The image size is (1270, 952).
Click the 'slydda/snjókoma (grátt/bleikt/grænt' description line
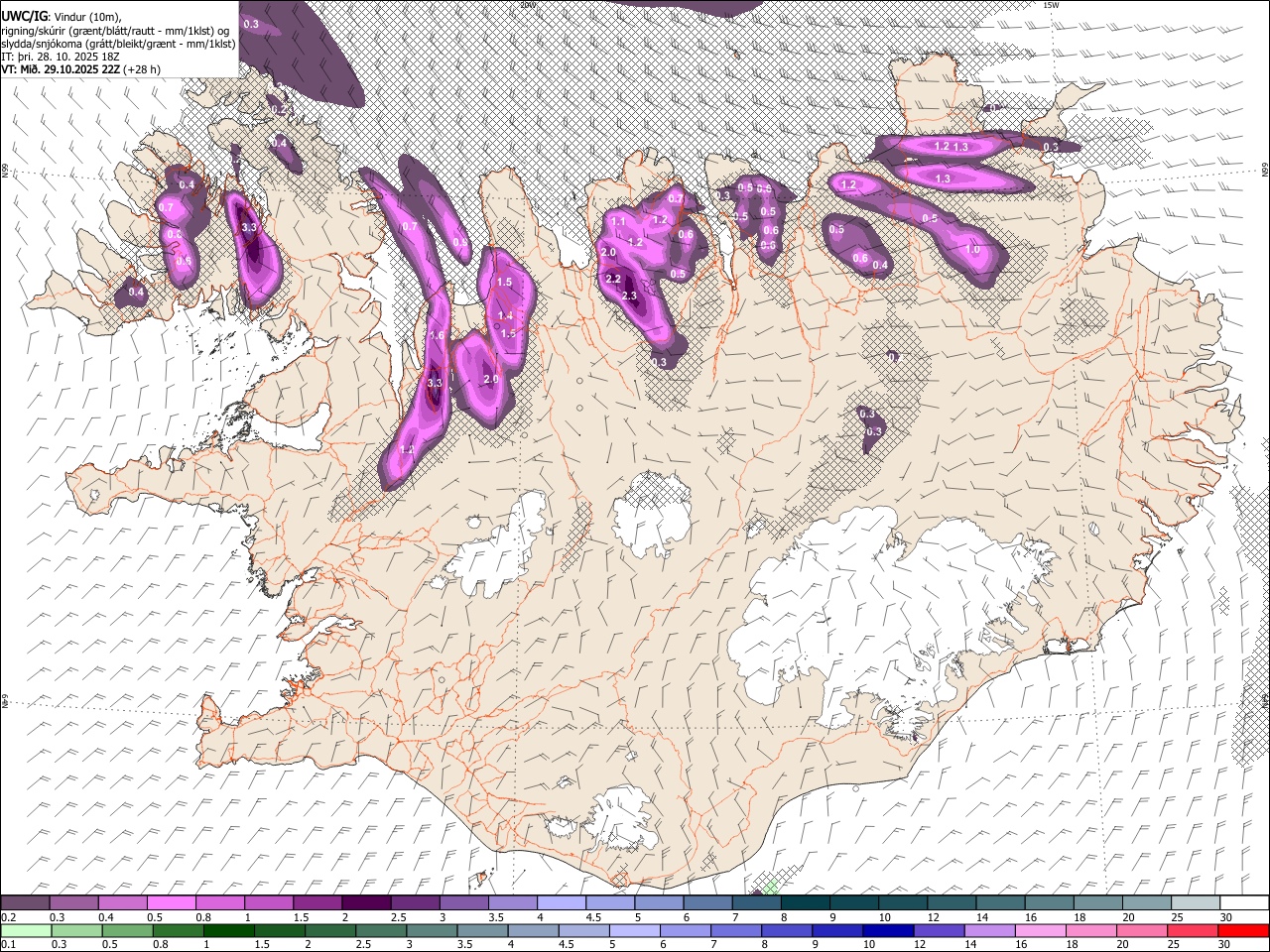point(118,44)
